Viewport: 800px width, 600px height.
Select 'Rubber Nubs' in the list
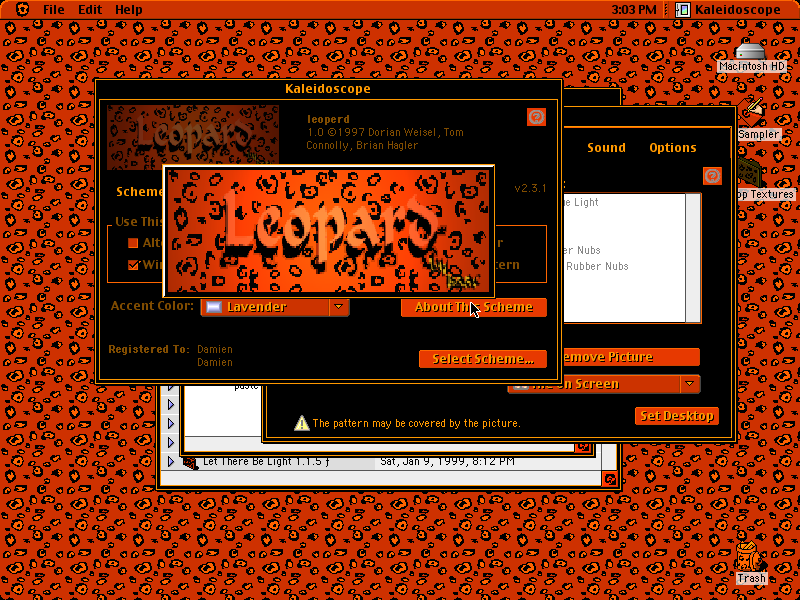(597, 266)
